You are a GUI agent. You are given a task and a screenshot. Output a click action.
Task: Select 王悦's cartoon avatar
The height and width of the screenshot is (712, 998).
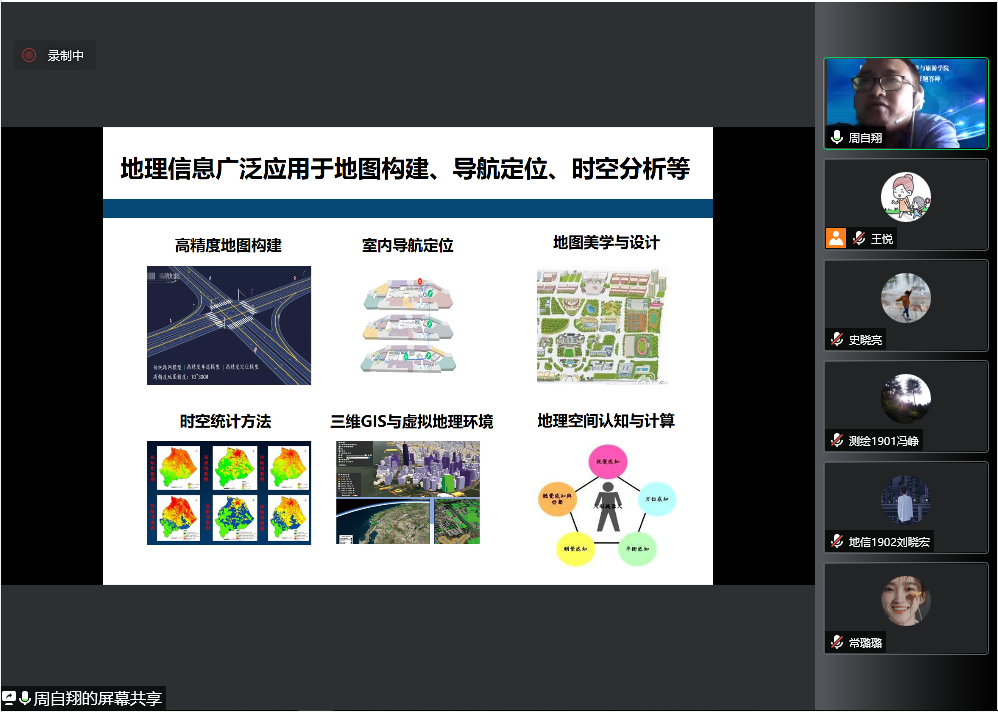click(x=906, y=196)
